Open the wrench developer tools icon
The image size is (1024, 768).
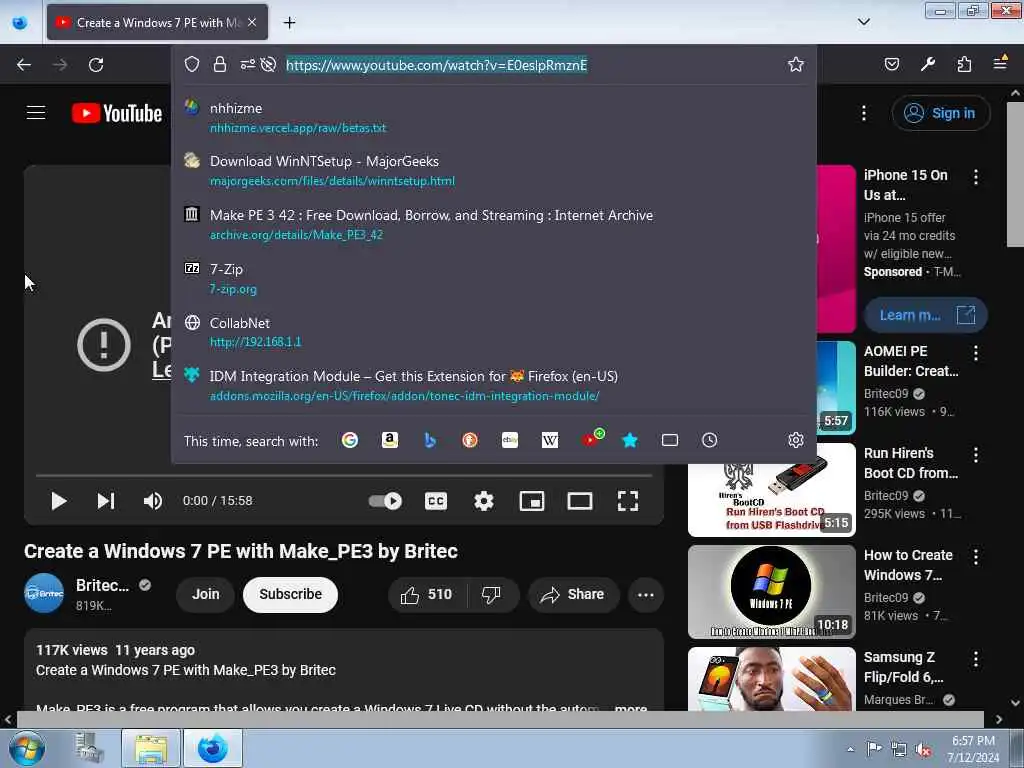point(927,64)
